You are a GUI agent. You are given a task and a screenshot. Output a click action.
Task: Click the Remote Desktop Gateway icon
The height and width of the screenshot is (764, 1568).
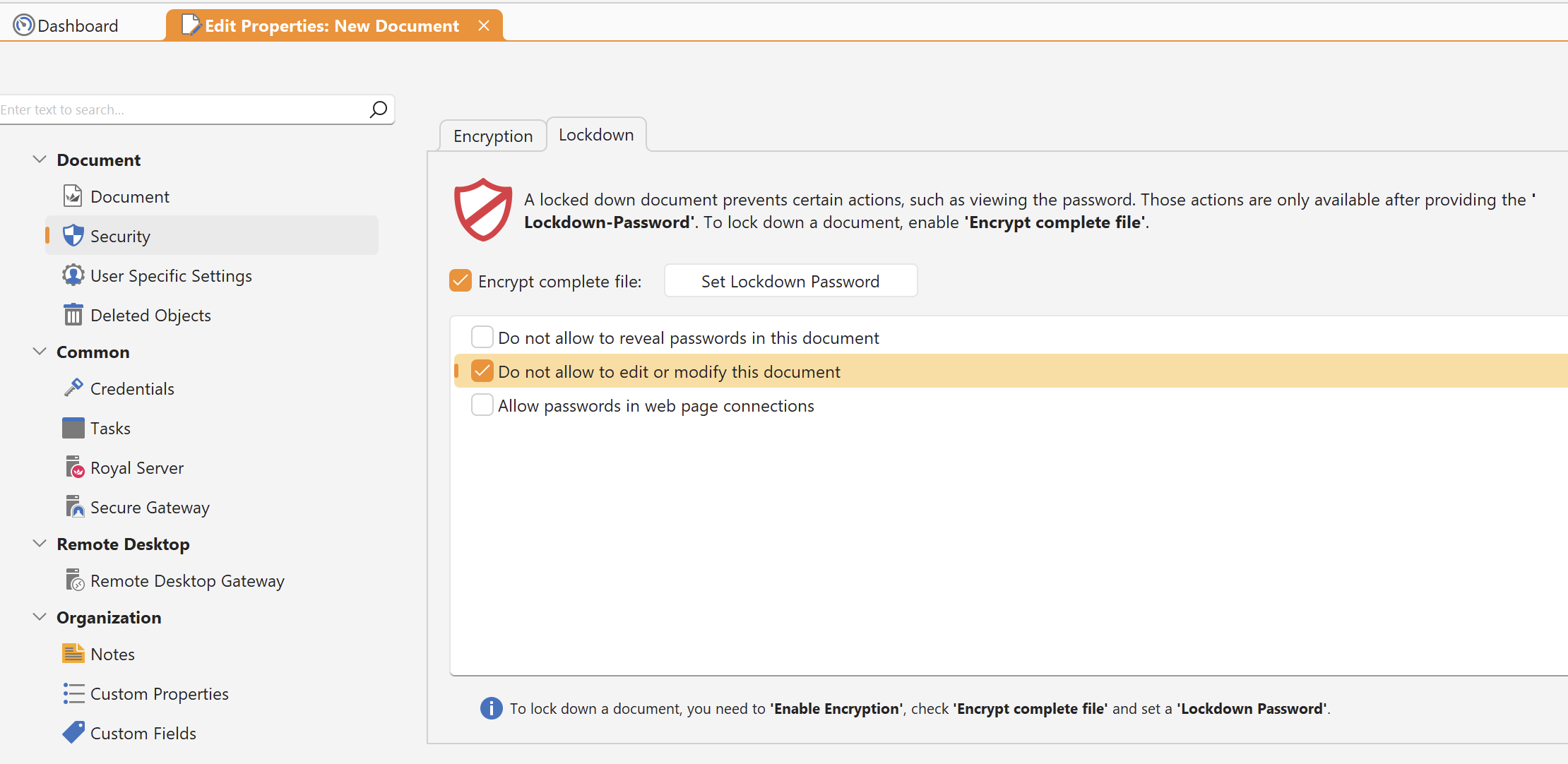point(75,580)
